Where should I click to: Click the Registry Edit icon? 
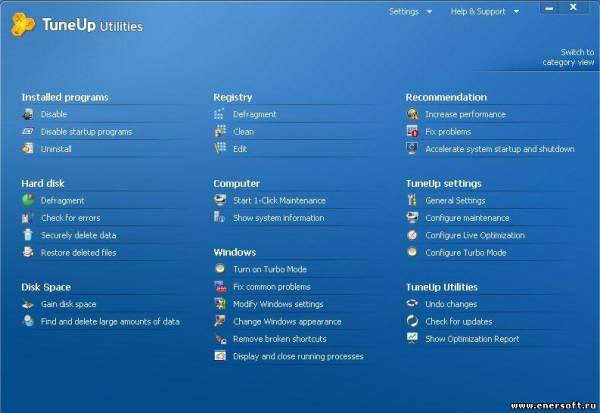coord(220,149)
